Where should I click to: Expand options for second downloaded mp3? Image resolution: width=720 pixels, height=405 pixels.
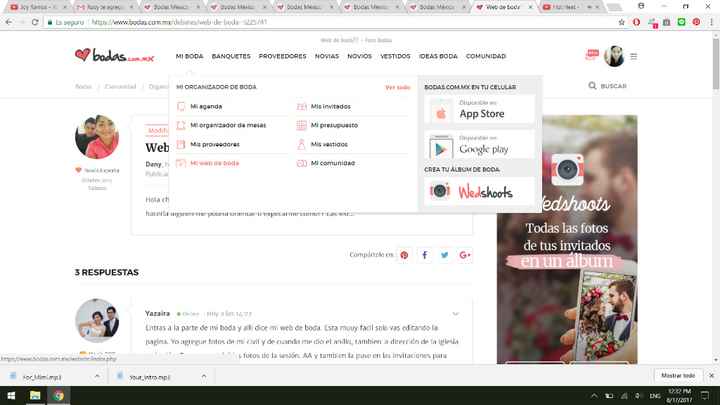204,377
